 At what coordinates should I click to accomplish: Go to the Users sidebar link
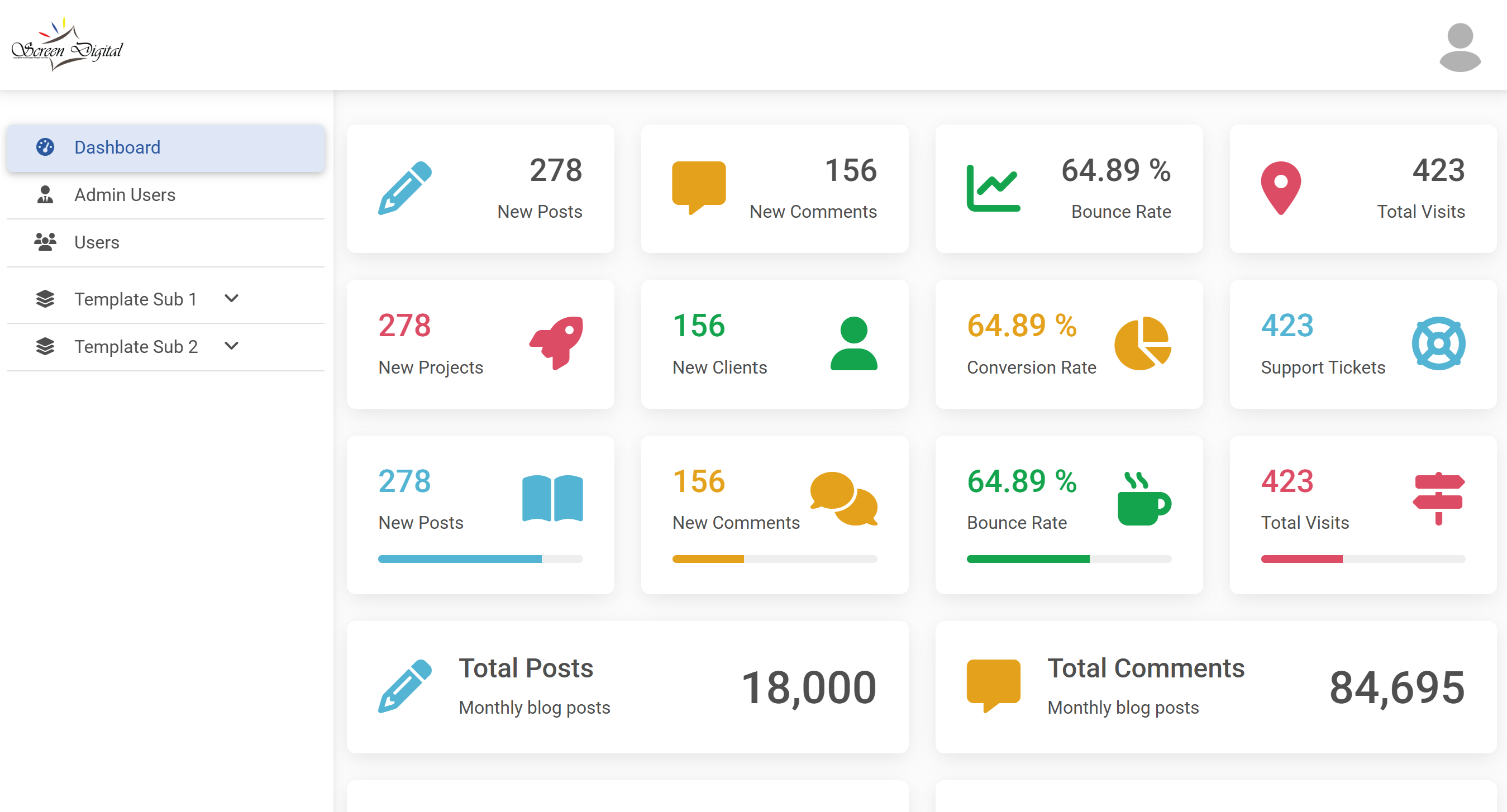(x=97, y=242)
